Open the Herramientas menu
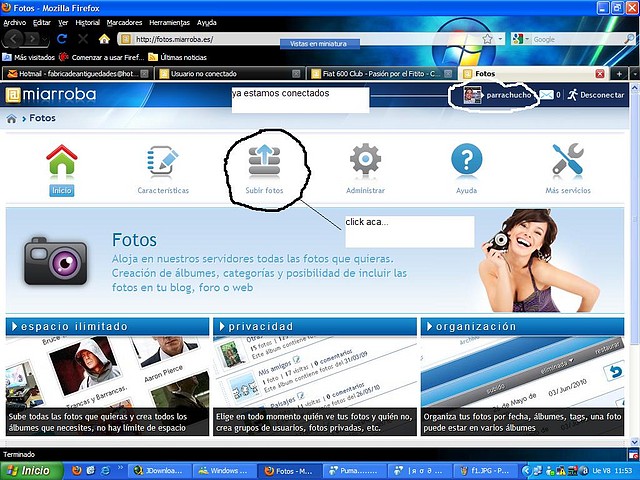640x480 pixels. pyautogui.click(x=169, y=23)
